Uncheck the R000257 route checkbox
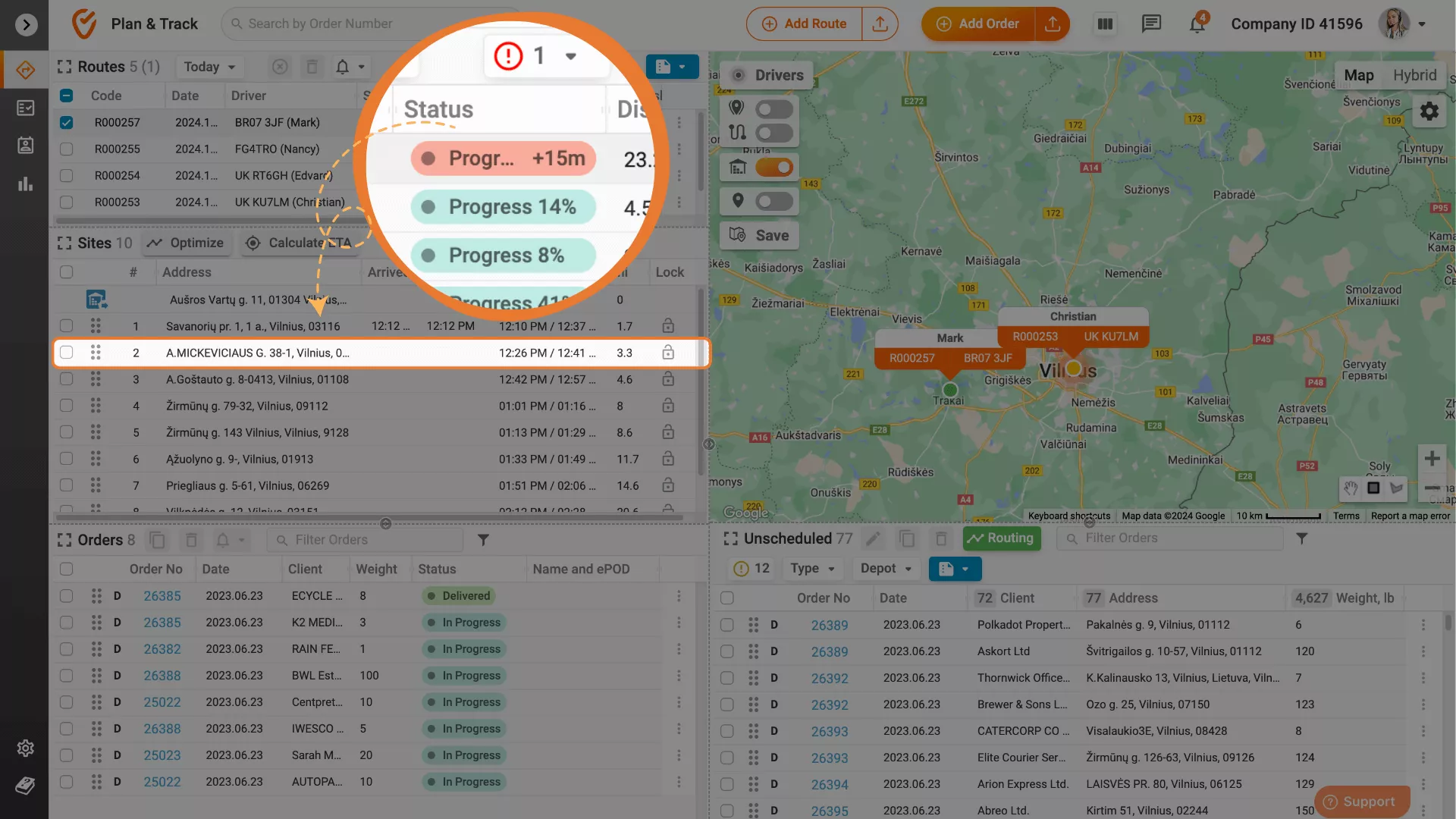Viewport: 1456px width, 819px height. 67,123
